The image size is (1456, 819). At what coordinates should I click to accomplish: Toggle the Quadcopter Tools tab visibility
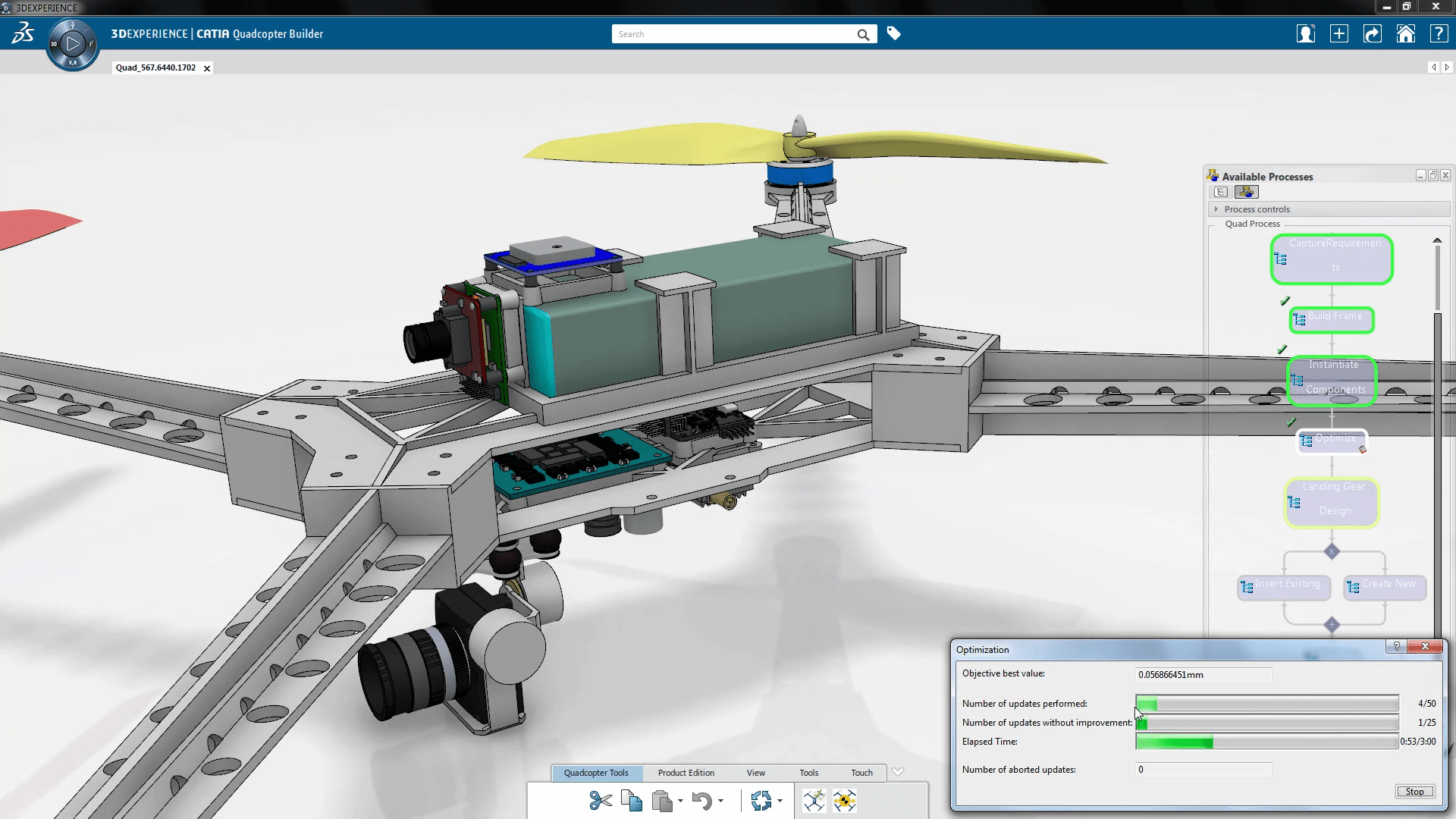(x=597, y=772)
